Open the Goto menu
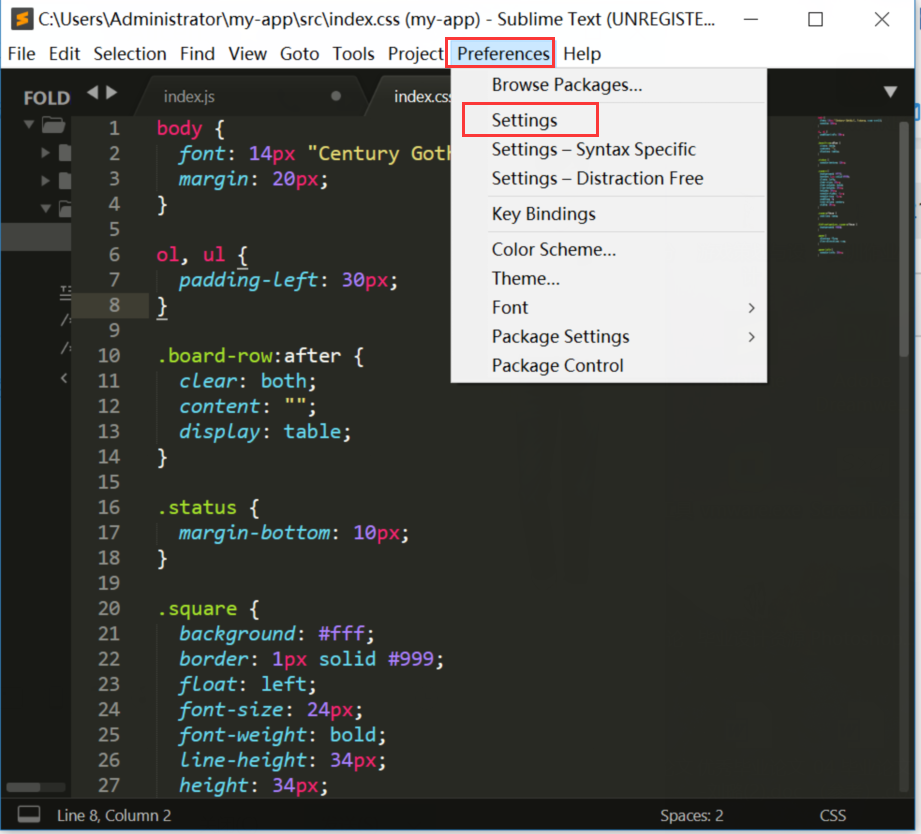Image resolution: width=921 pixels, height=834 pixels. [300, 53]
